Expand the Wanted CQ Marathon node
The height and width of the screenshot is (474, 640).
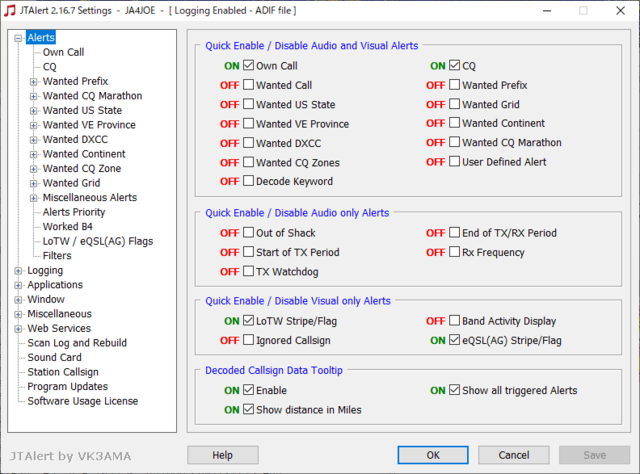point(33,96)
